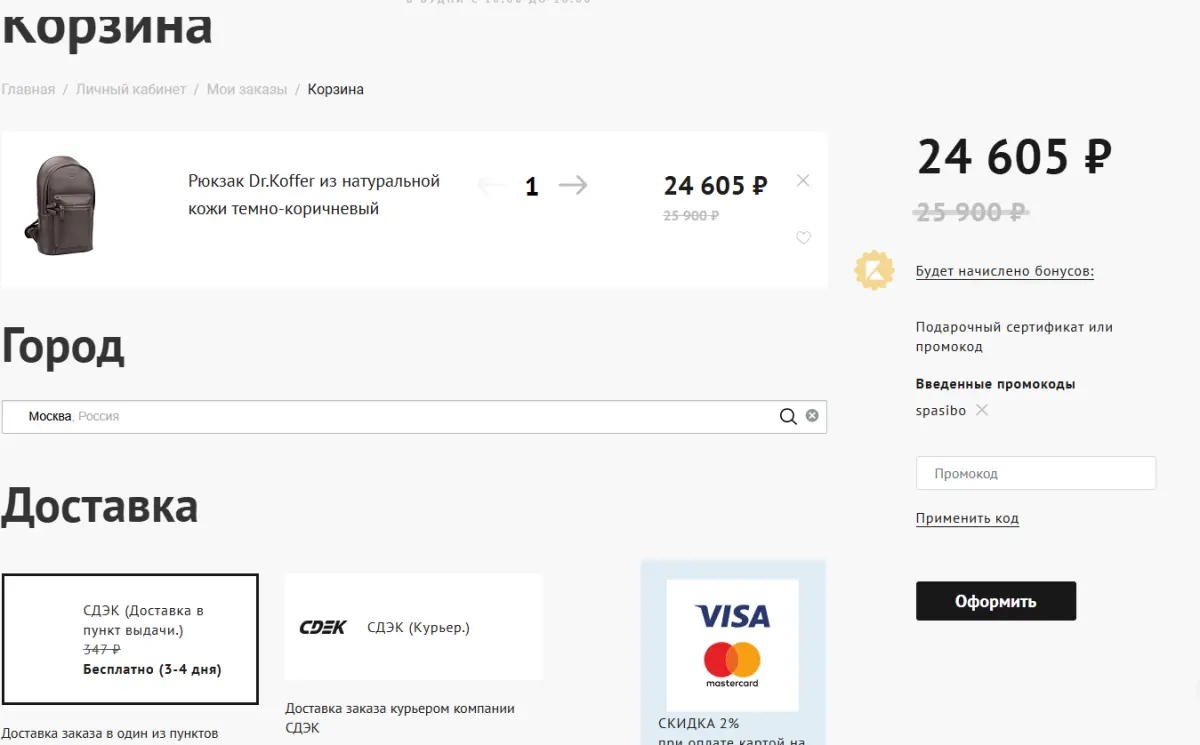Go to Личный кабинет breadcrumb

tap(131, 89)
